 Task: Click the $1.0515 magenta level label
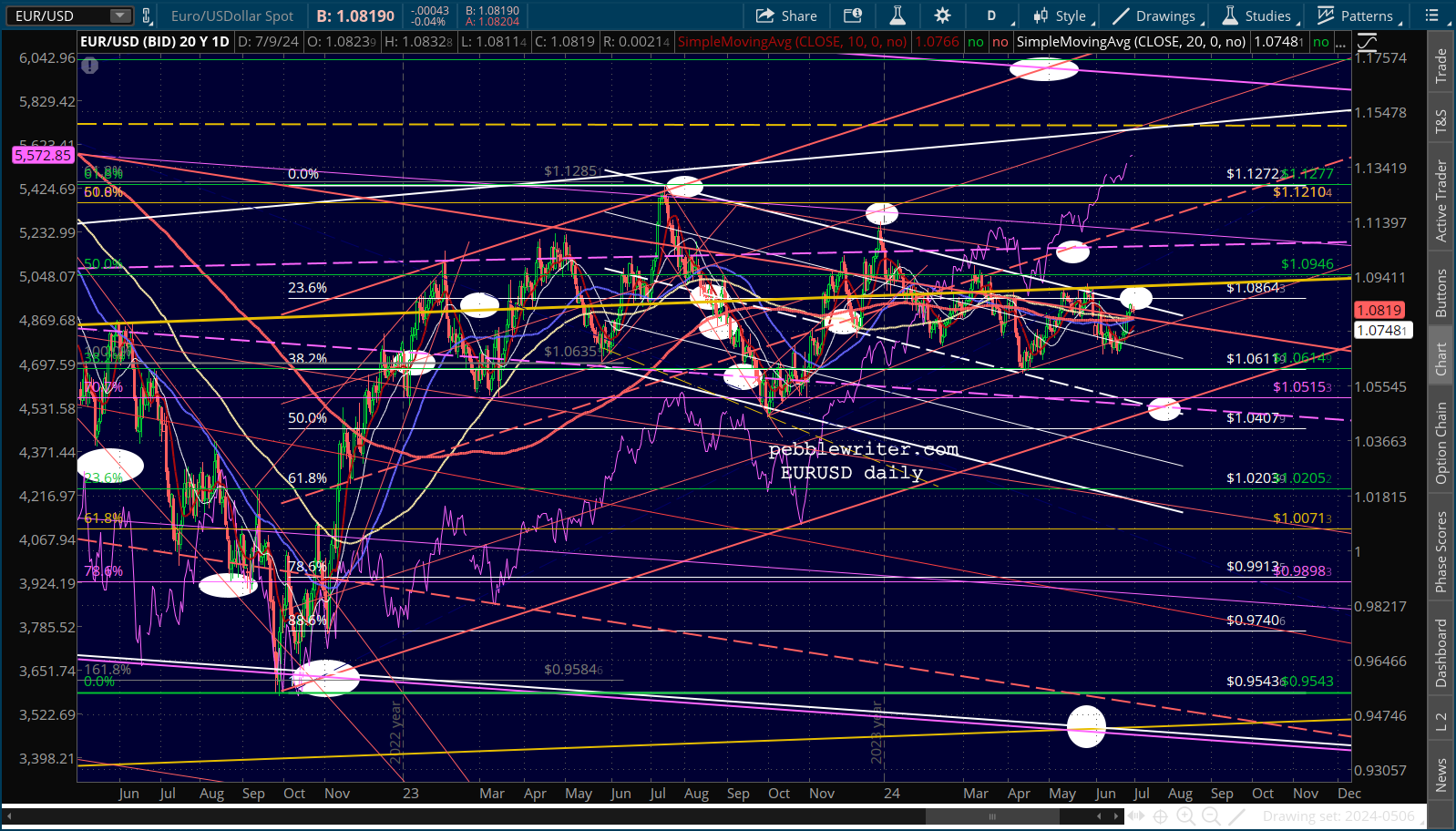[x=1302, y=387]
